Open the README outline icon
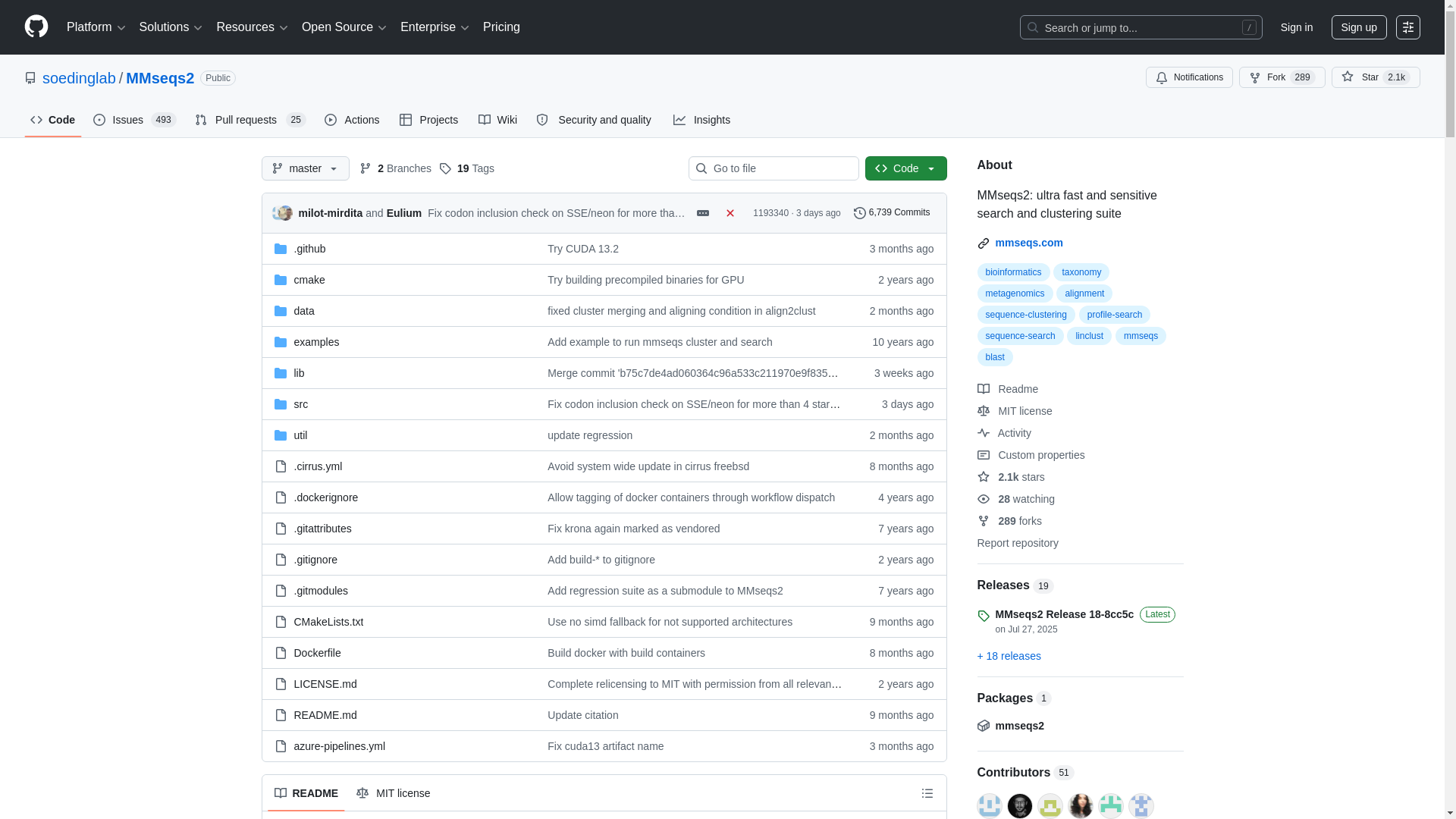This screenshot has height=819, width=1456. coord(927,793)
